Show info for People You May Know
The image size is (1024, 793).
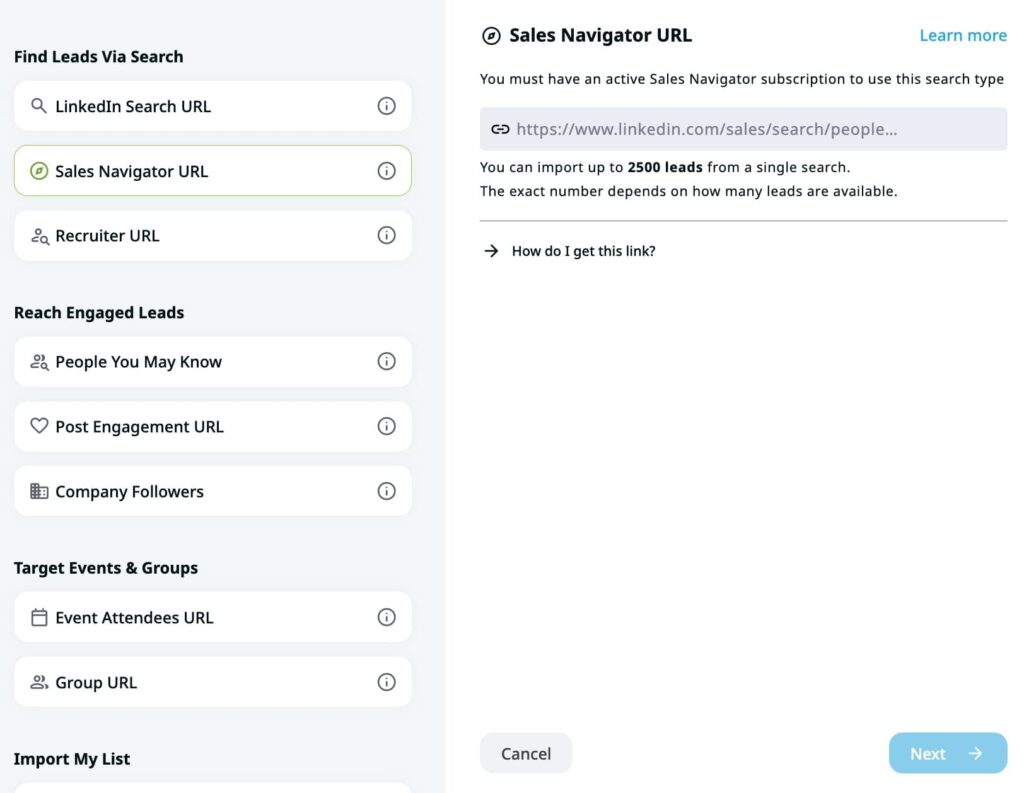(x=386, y=362)
